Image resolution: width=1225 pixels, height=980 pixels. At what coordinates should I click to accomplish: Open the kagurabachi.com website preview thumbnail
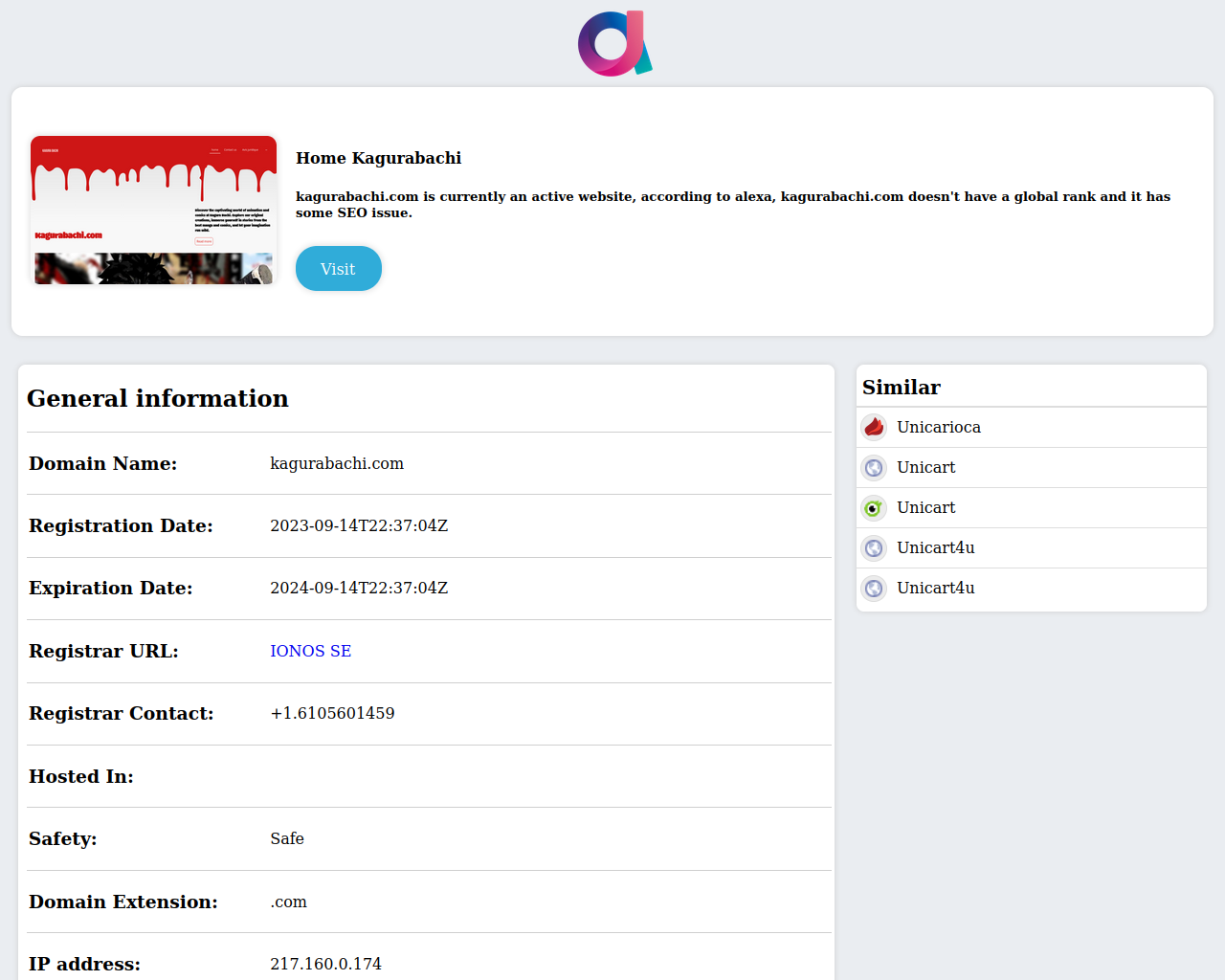click(x=153, y=210)
